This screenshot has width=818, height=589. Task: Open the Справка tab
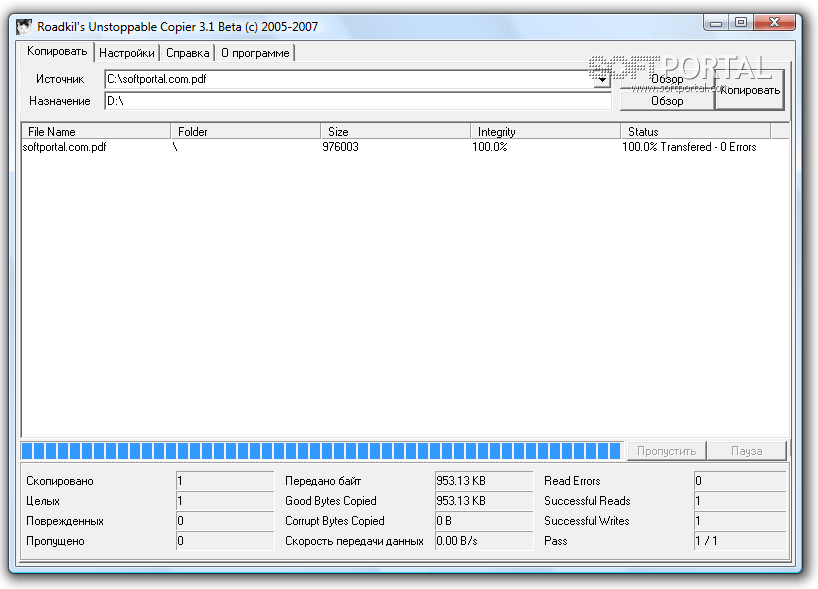[x=187, y=53]
